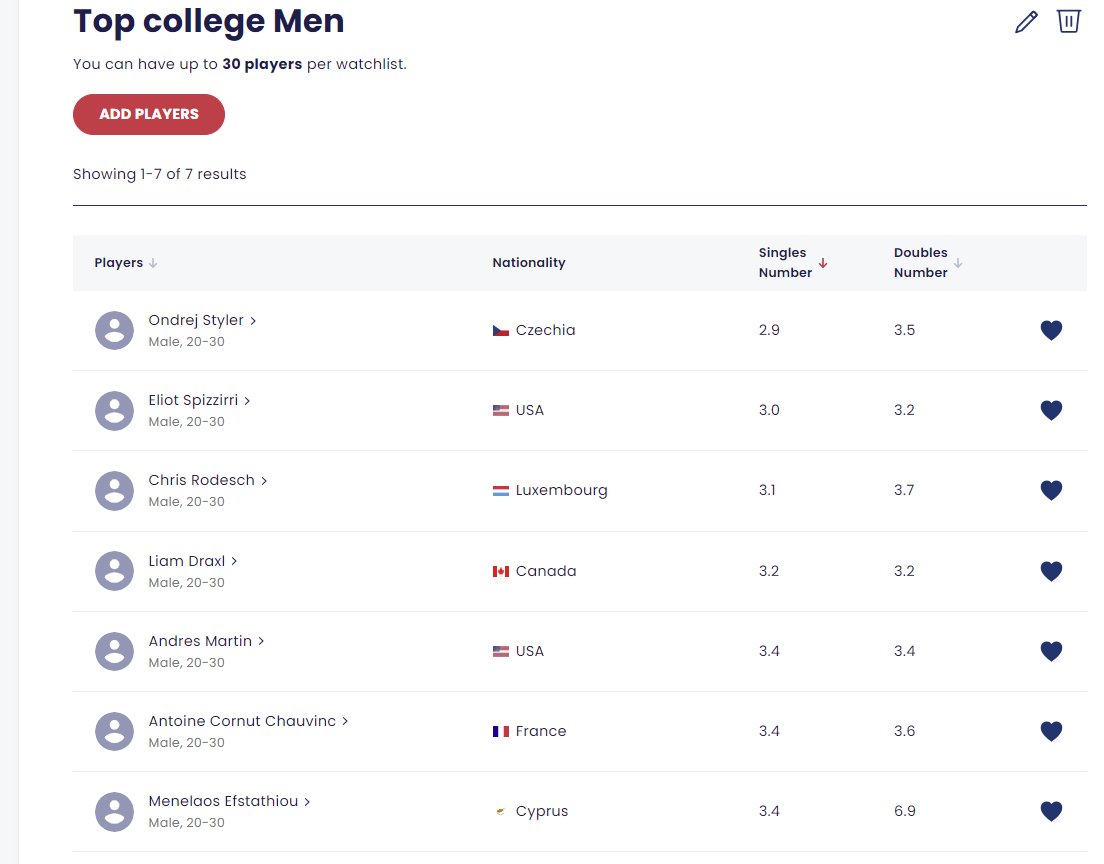Click the Luxembourg flag icon
1104x864 pixels.
tap(501, 491)
